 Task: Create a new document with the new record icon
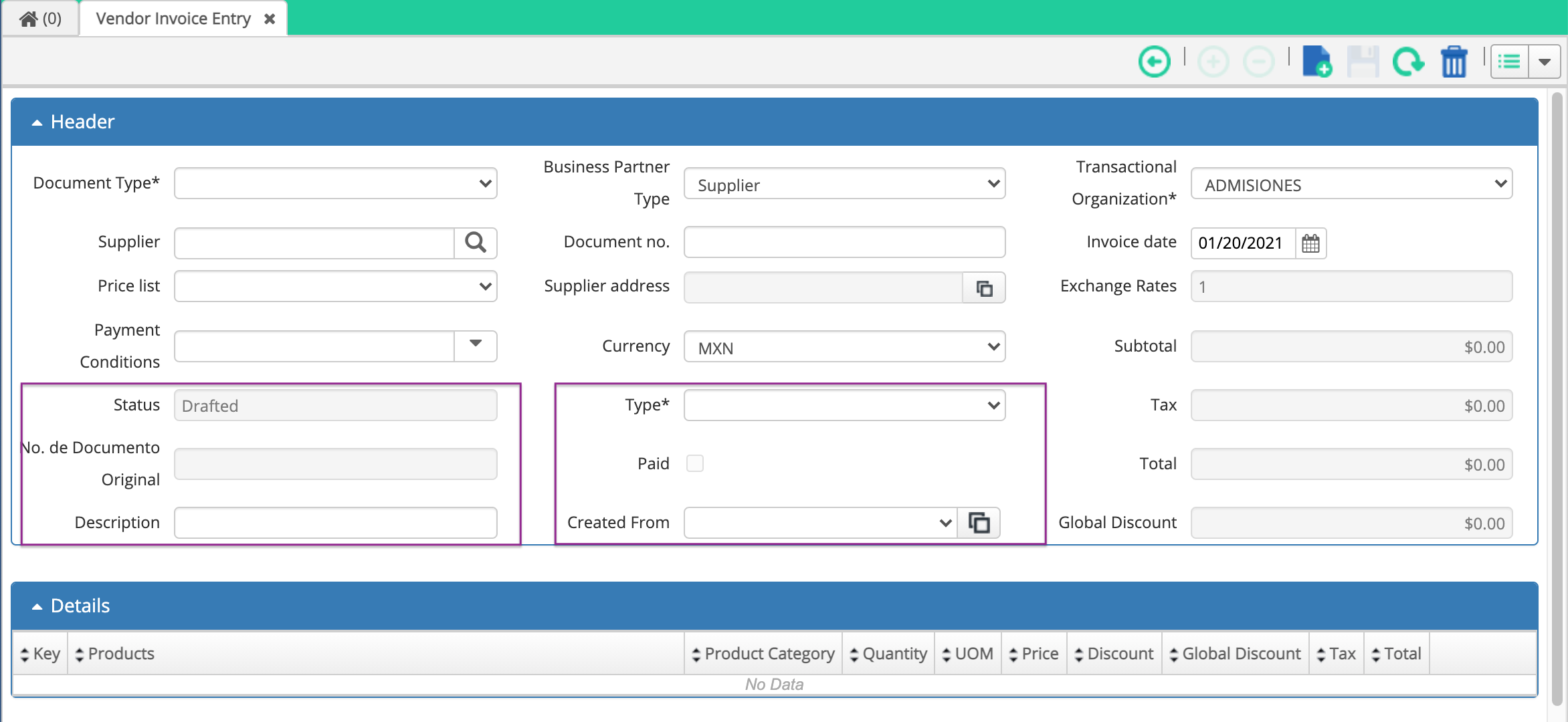click(1316, 61)
